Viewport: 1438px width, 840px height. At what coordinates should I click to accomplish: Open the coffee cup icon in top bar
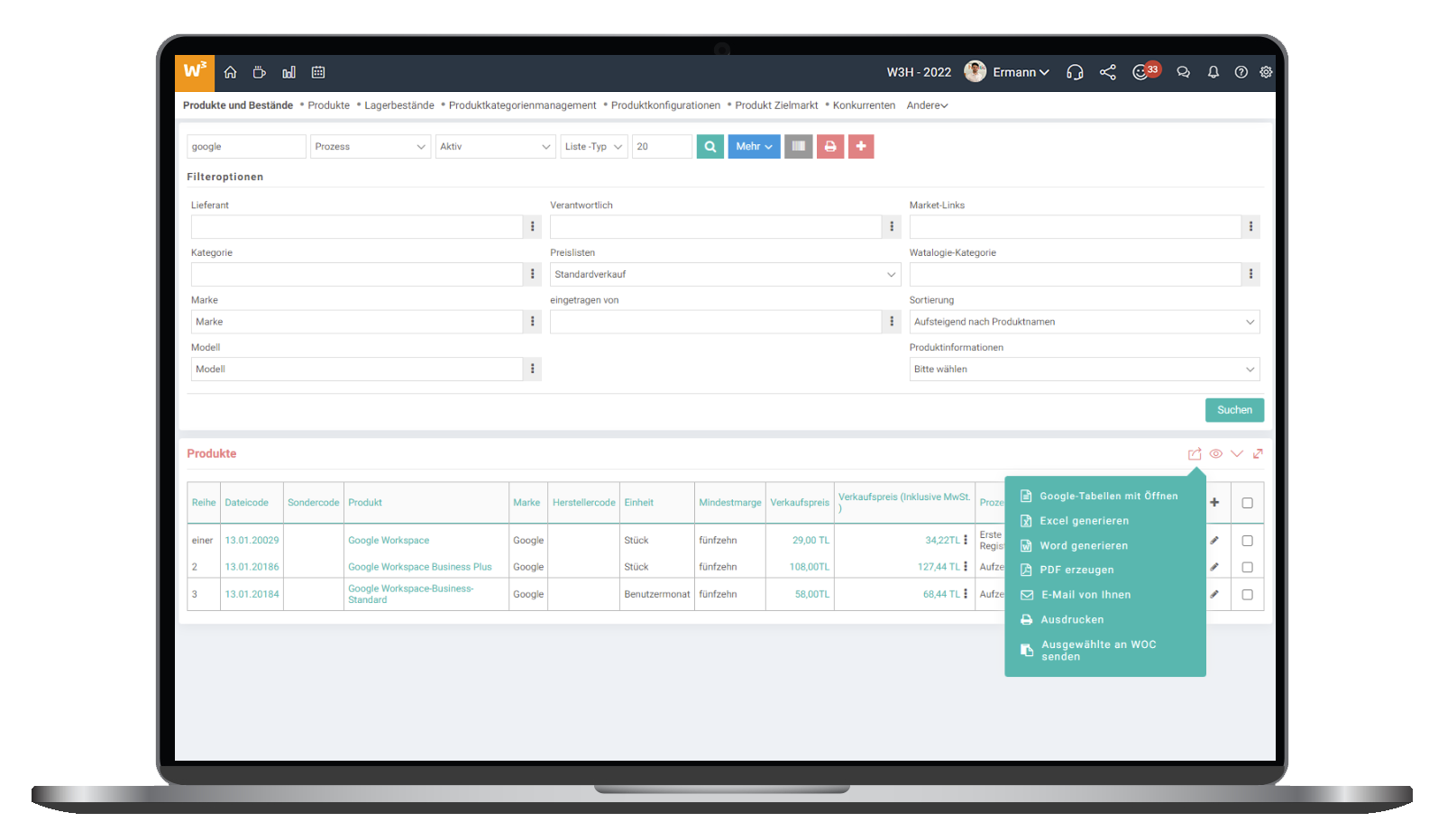[x=260, y=72]
